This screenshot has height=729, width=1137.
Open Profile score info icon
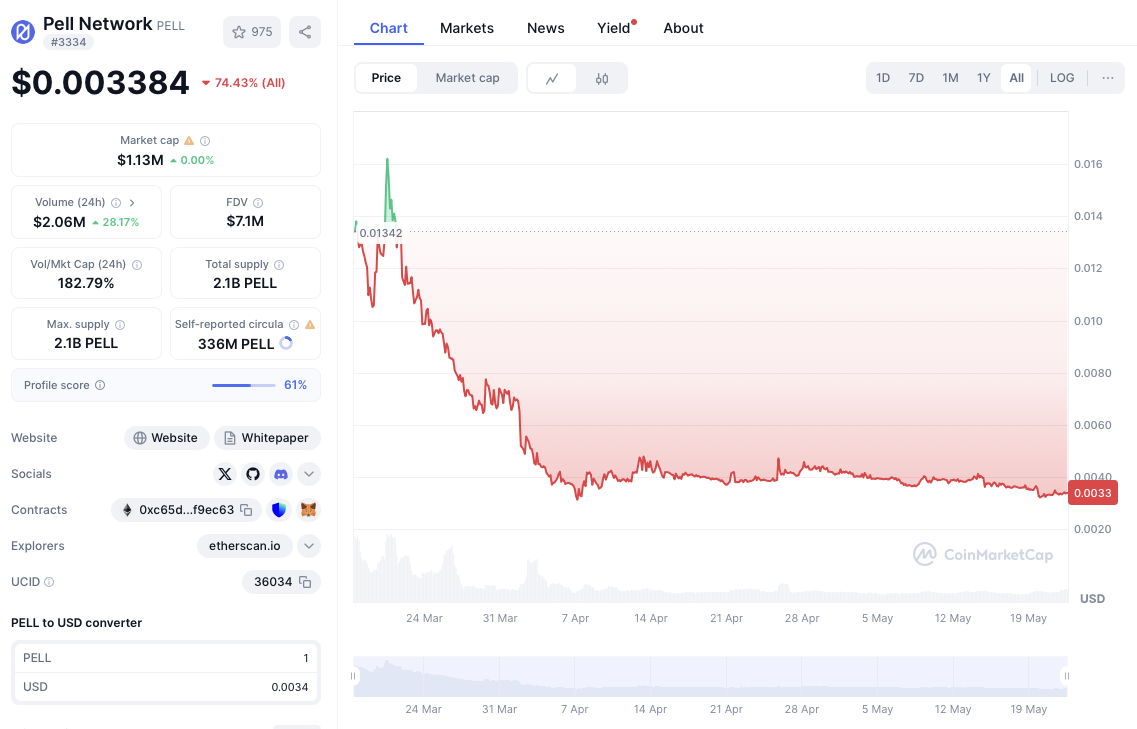pos(100,385)
